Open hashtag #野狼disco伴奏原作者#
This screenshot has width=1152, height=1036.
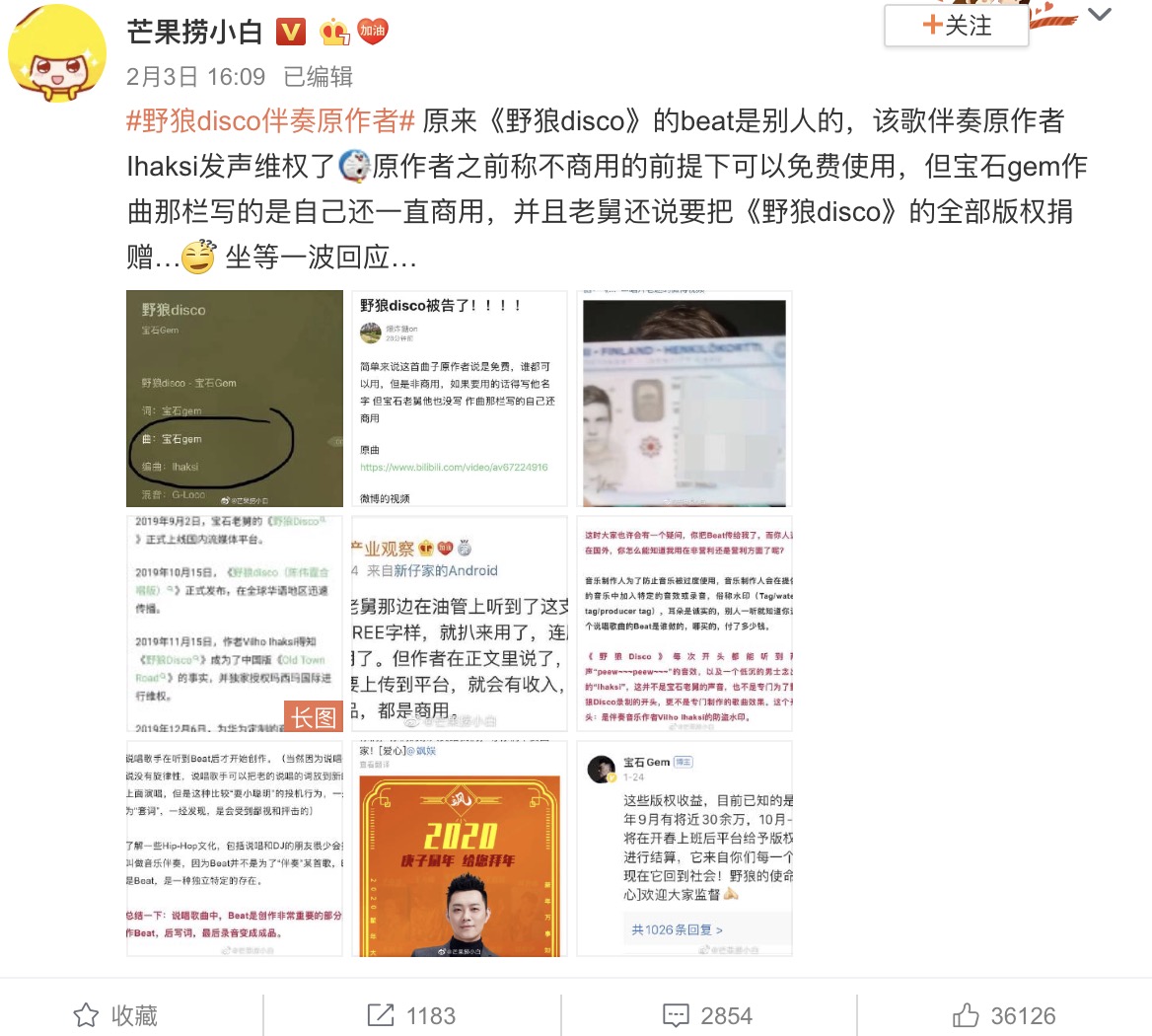tap(271, 120)
